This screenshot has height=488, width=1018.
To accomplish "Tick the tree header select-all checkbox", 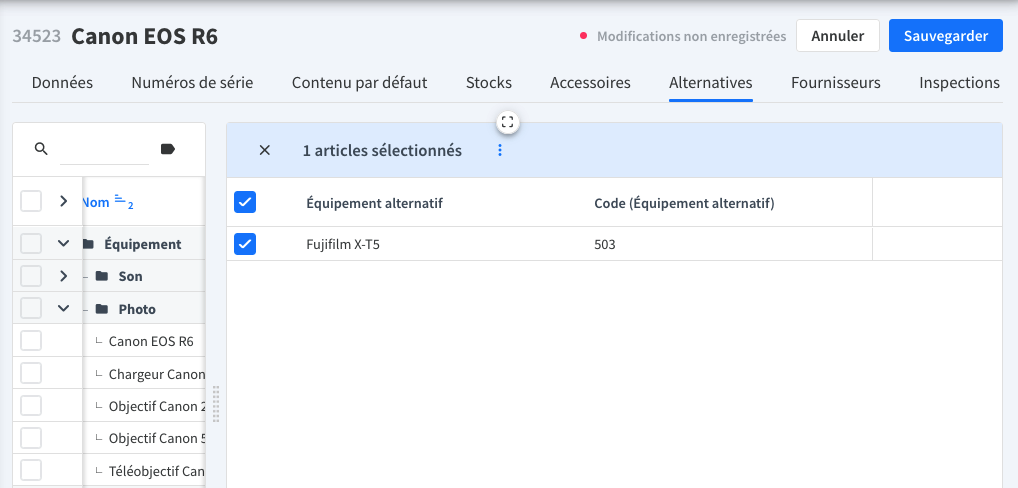I will 31,201.
